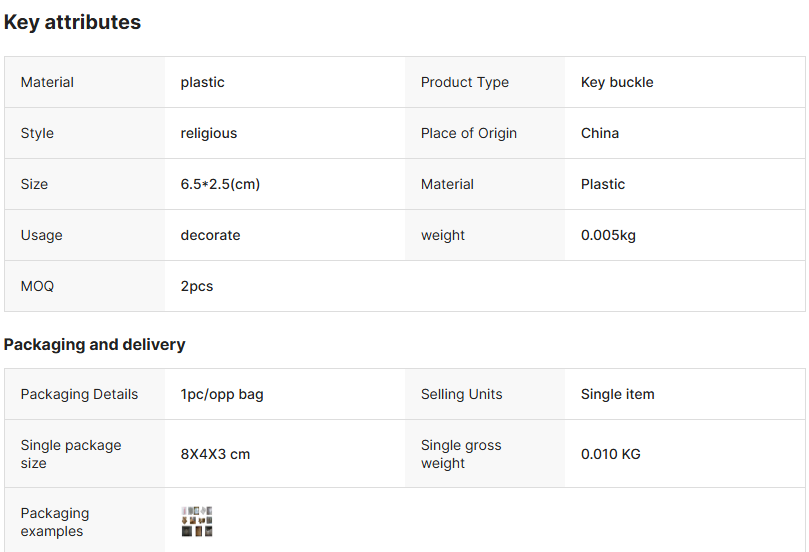Image resolution: width=809 pixels, height=552 pixels.
Task: Click the MOQ attribute label
Action: pos(37,286)
